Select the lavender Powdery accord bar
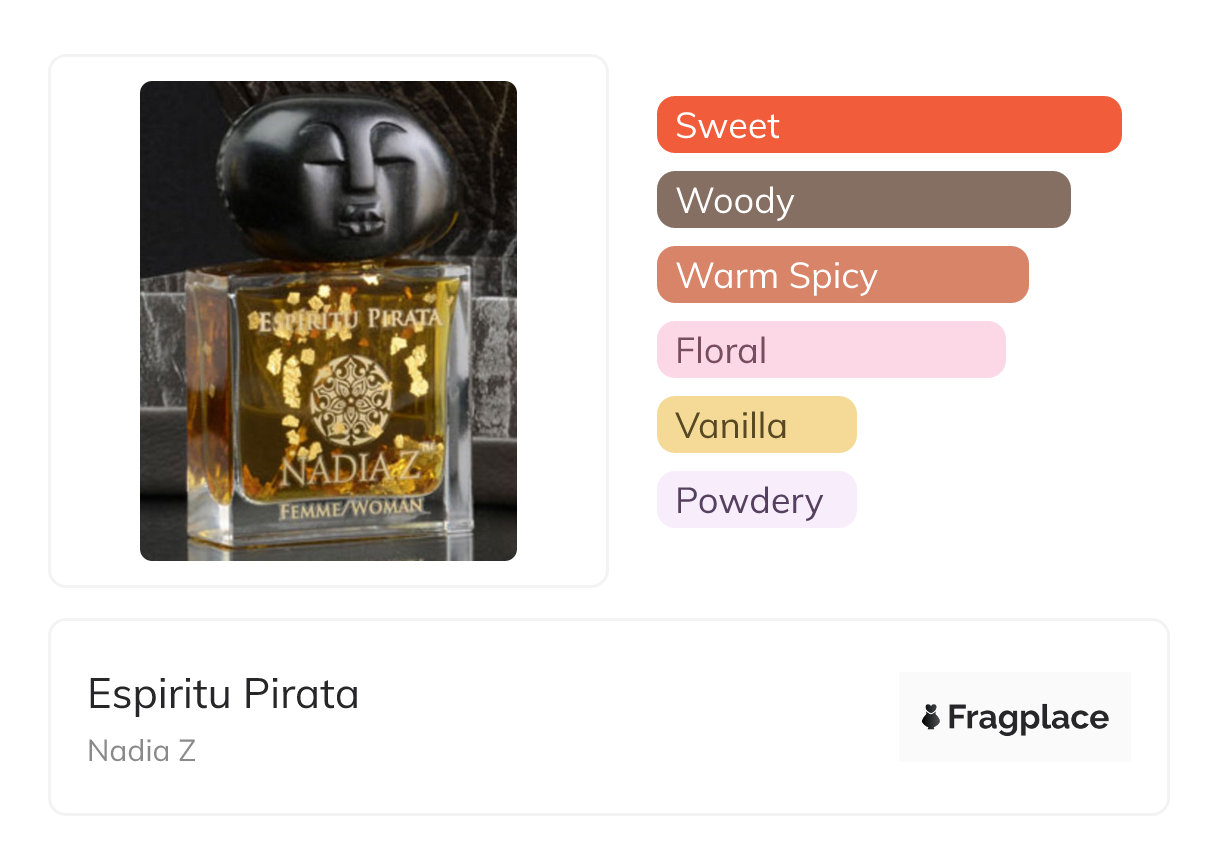The height and width of the screenshot is (864, 1218). tap(756, 500)
